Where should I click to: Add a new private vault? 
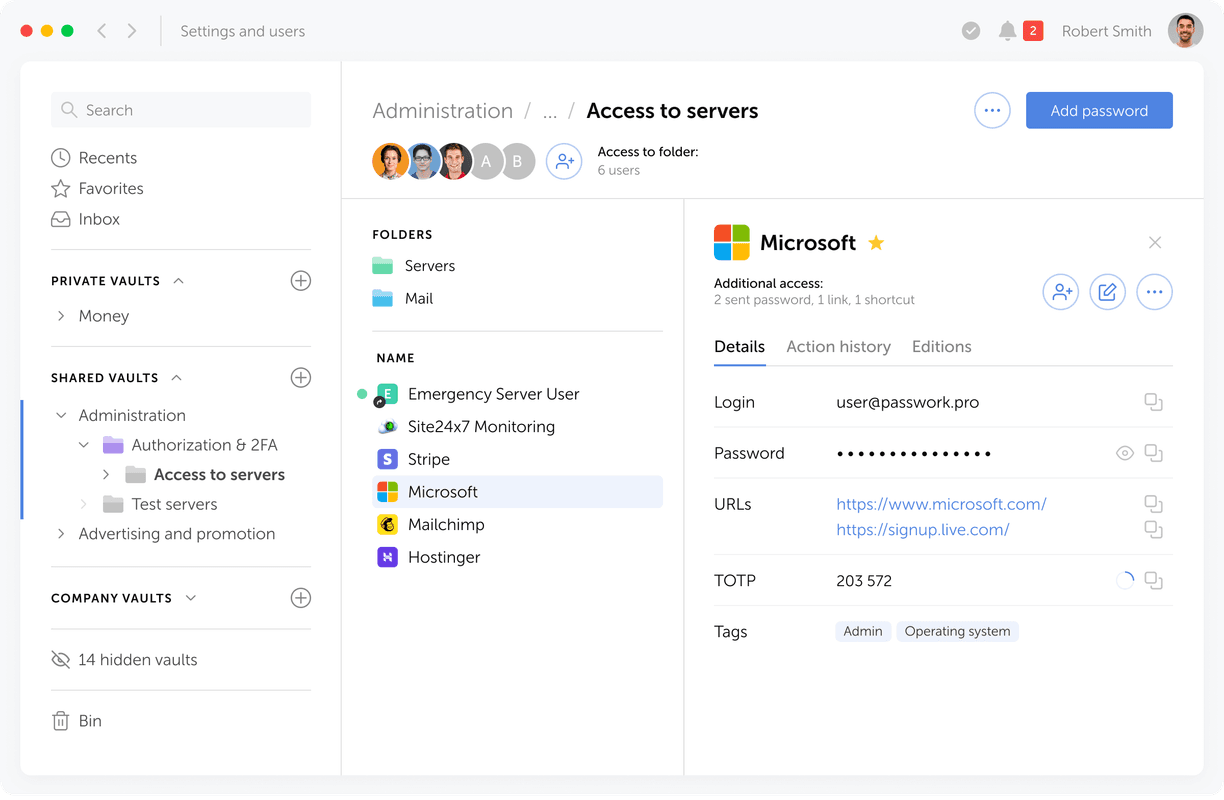(301, 281)
